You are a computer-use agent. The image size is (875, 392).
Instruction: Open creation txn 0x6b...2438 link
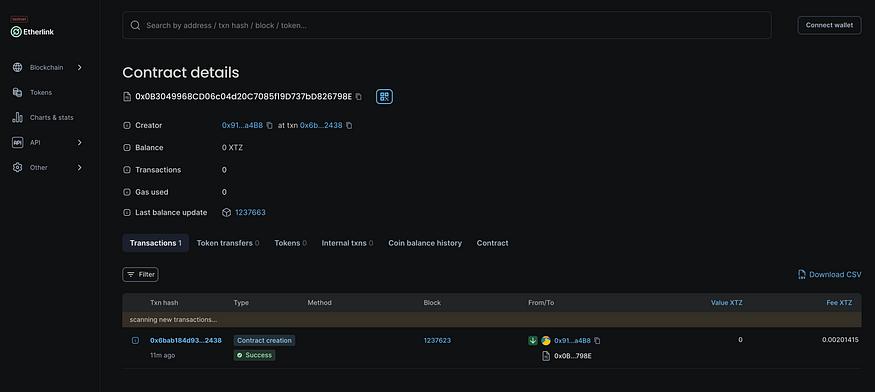tap(321, 126)
